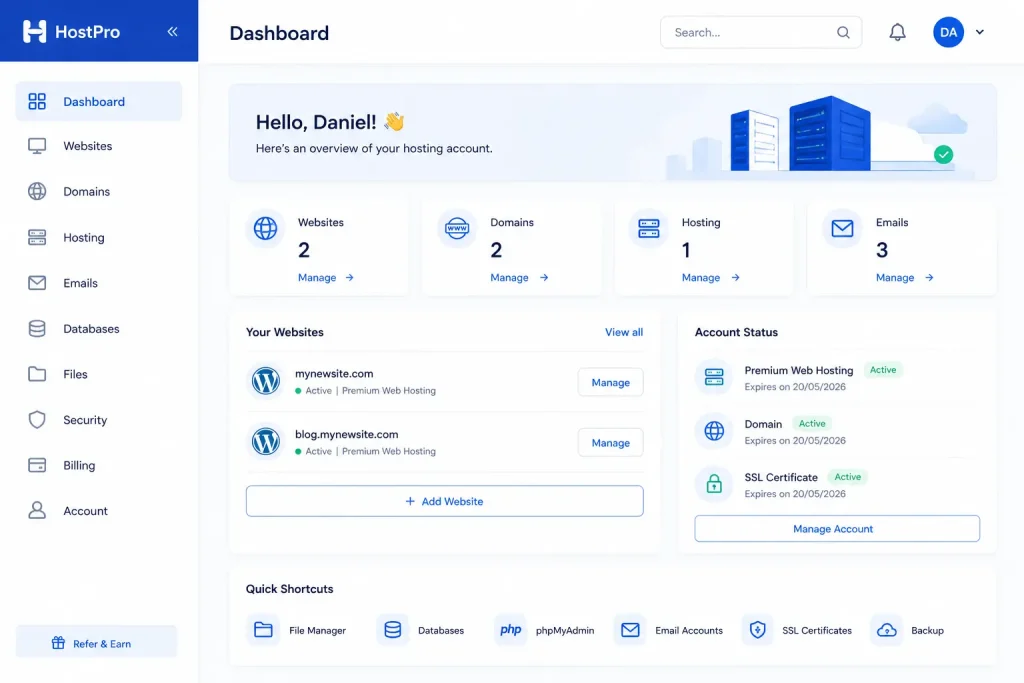Click Manage link under Hosting card
This screenshot has height=683, width=1024.
711,278
